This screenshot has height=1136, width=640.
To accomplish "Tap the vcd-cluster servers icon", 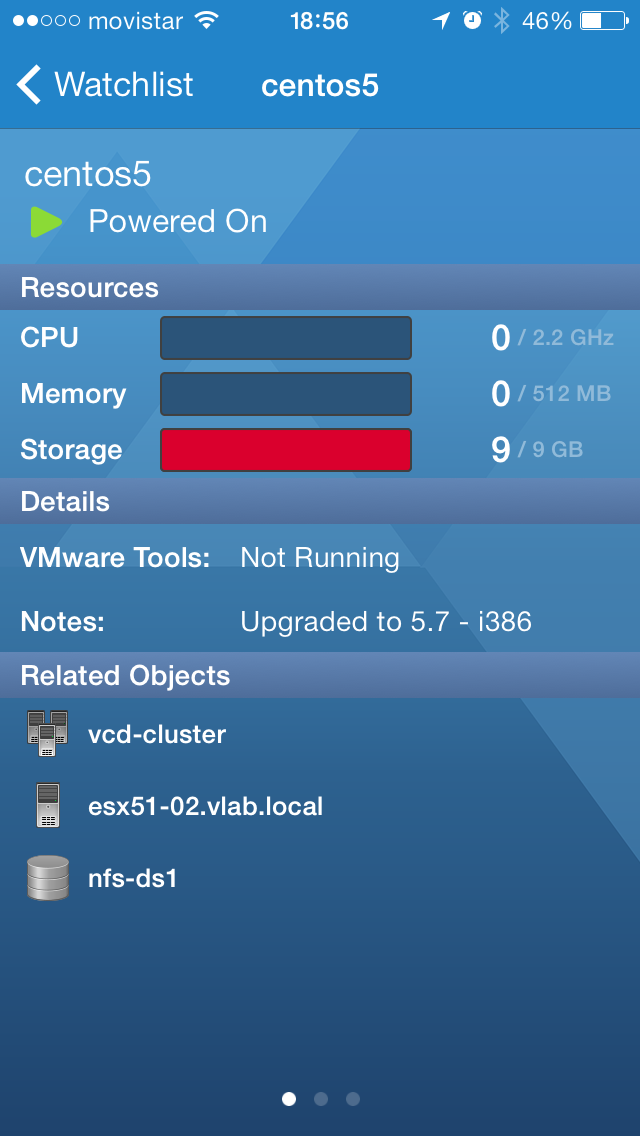I will [47, 733].
